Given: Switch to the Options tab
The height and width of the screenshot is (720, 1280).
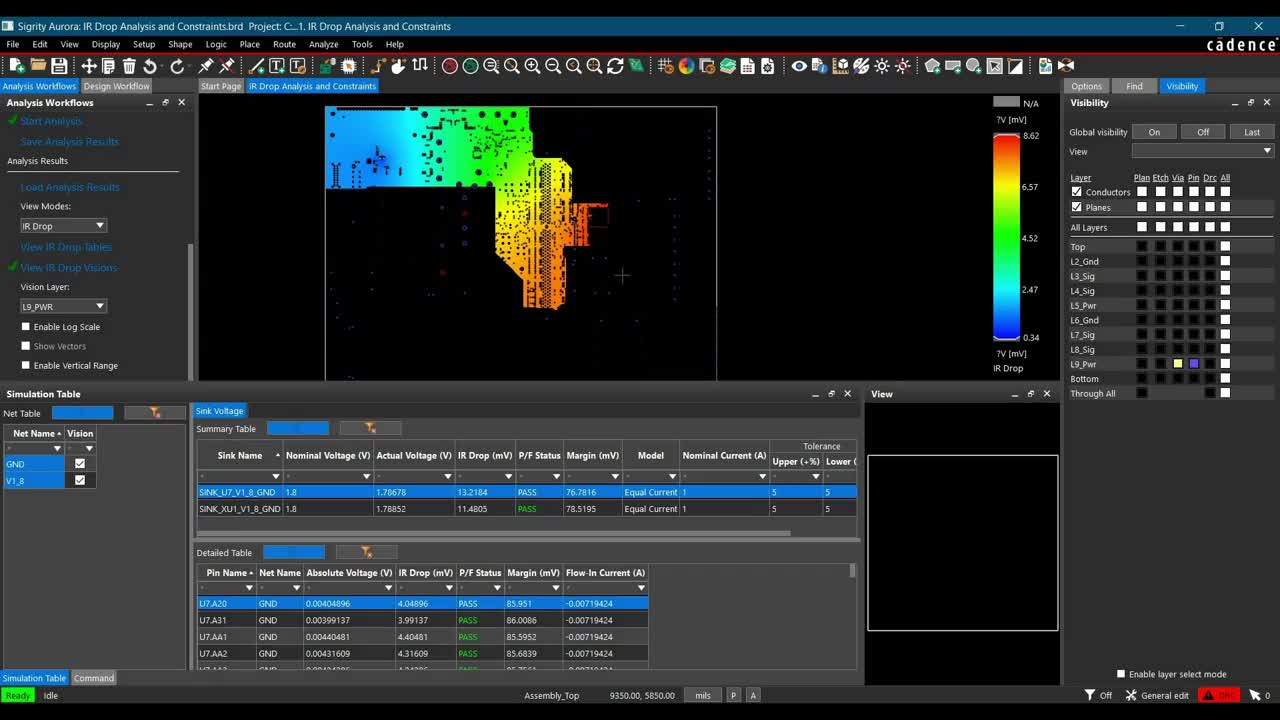Looking at the screenshot, I should point(1086,86).
